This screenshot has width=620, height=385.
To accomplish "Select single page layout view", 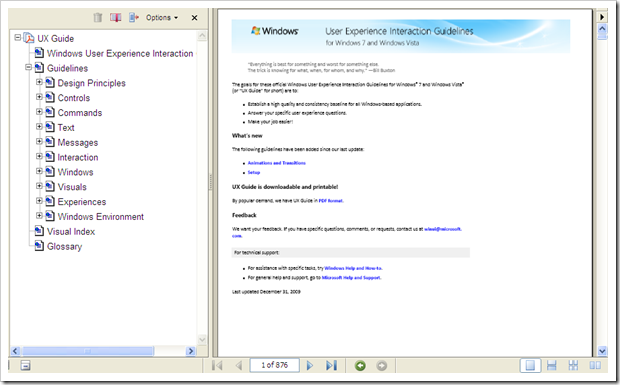I will pos(530,365).
